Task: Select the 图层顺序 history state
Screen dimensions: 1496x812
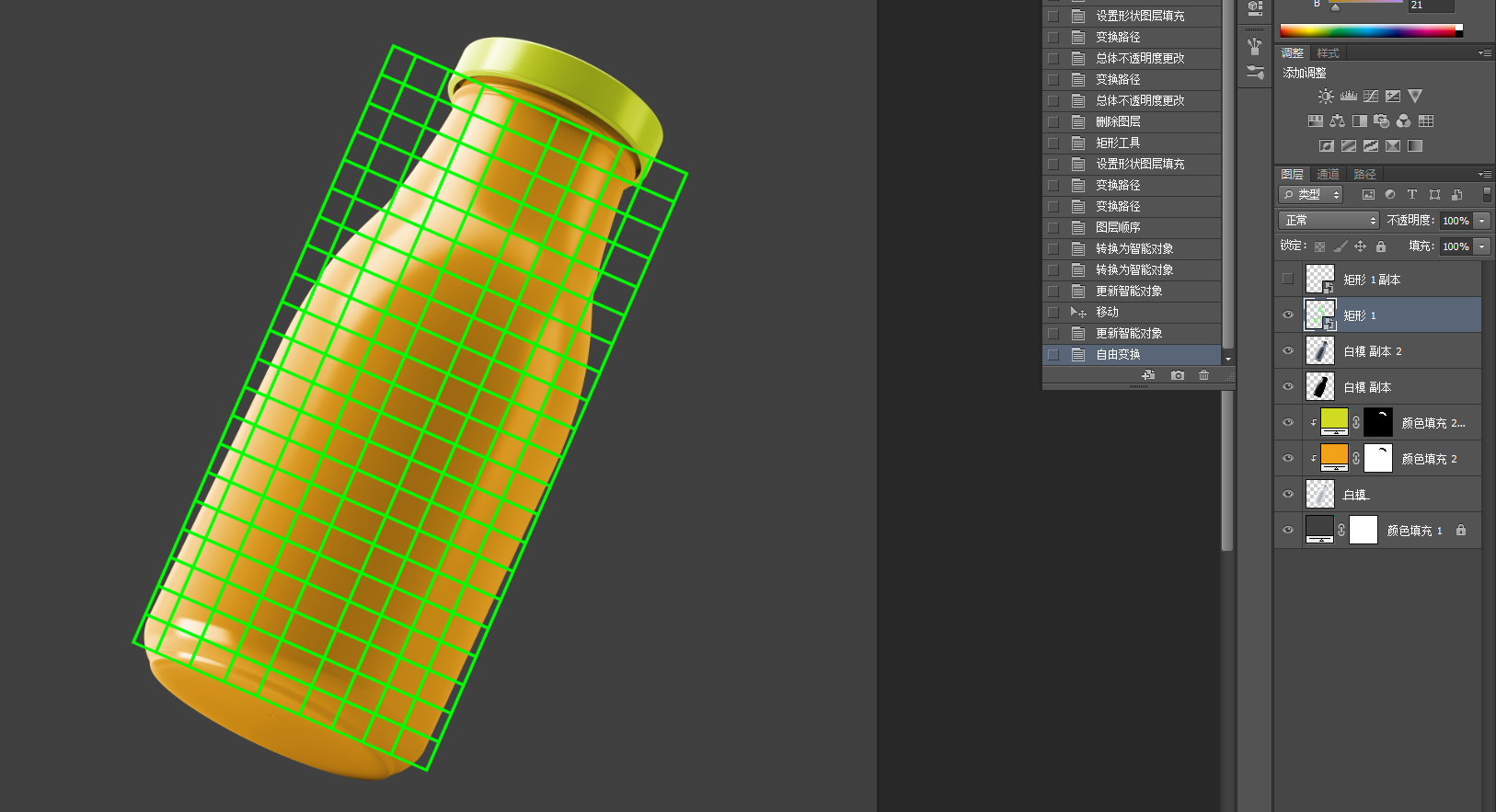Action: click(1132, 227)
